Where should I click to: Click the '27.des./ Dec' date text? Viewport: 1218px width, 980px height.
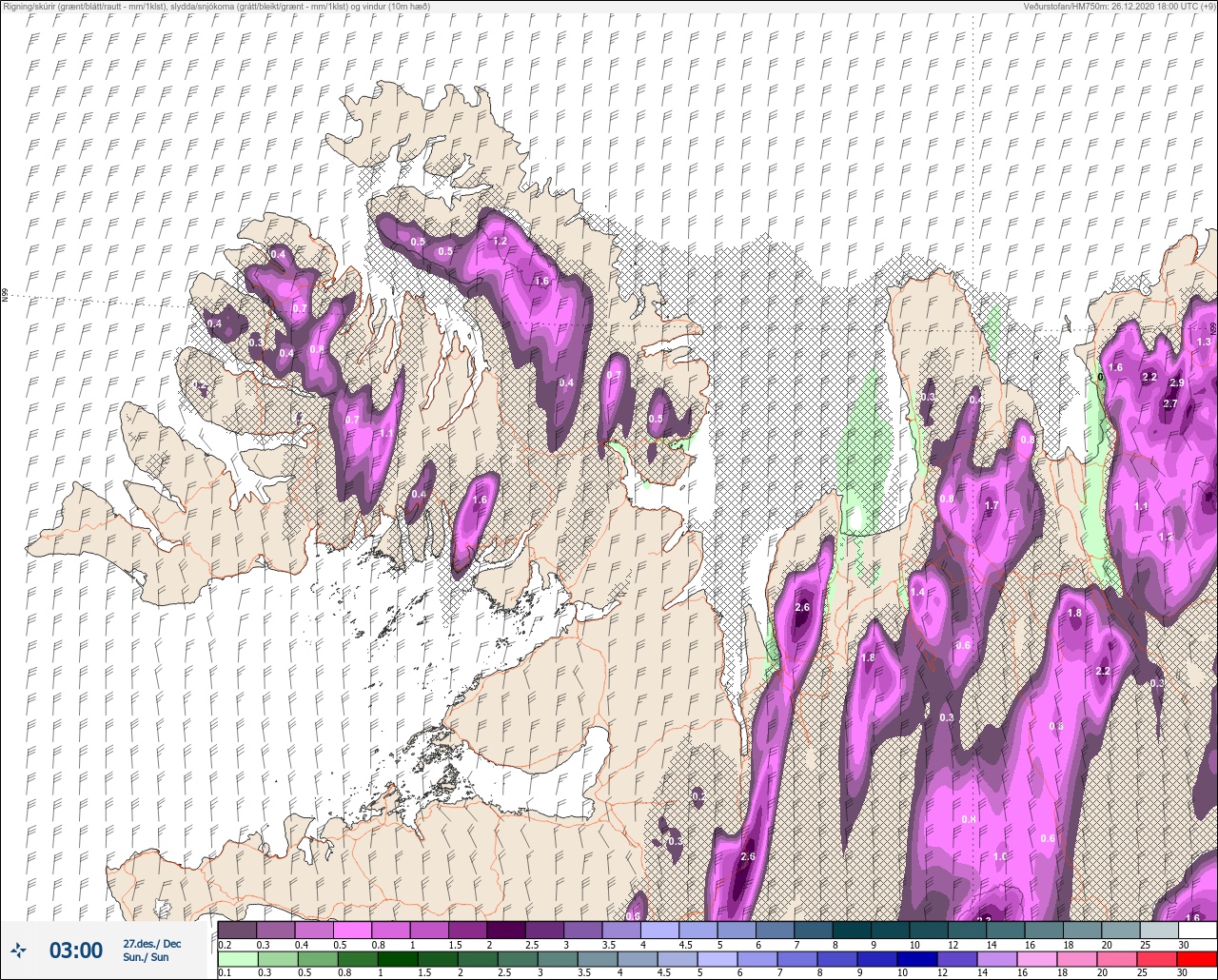(152, 944)
